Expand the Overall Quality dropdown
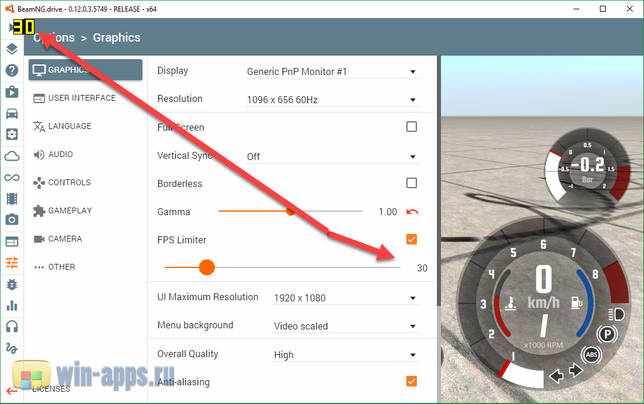The width and height of the screenshot is (644, 404). tap(346, 355)
